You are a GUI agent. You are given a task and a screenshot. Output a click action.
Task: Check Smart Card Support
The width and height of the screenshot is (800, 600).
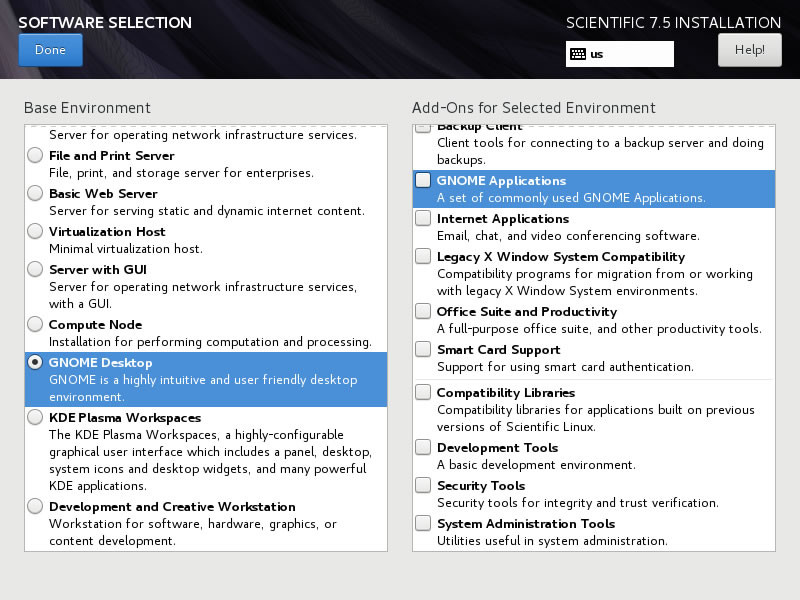coord(423,349)
